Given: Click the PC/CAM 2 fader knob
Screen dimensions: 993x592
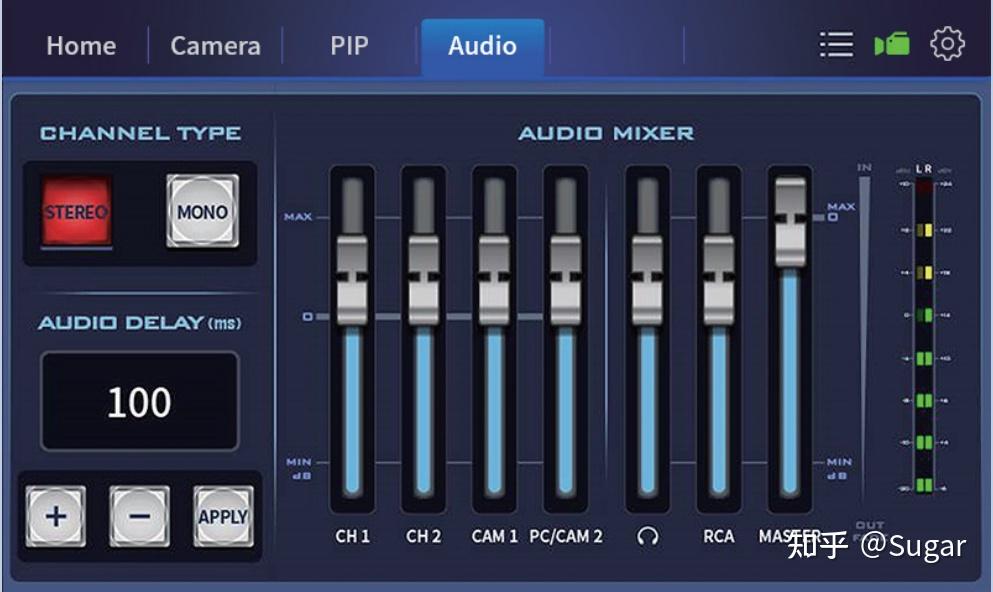Looking at the screenshot, I should pos(566,280).
